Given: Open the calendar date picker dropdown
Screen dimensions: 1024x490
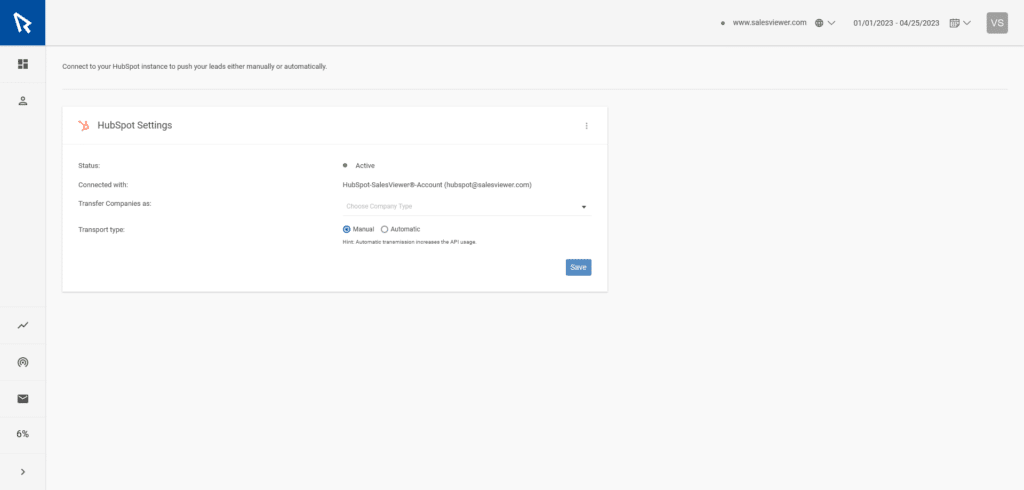Looking at the screenshot, I should tap(960, 22).
